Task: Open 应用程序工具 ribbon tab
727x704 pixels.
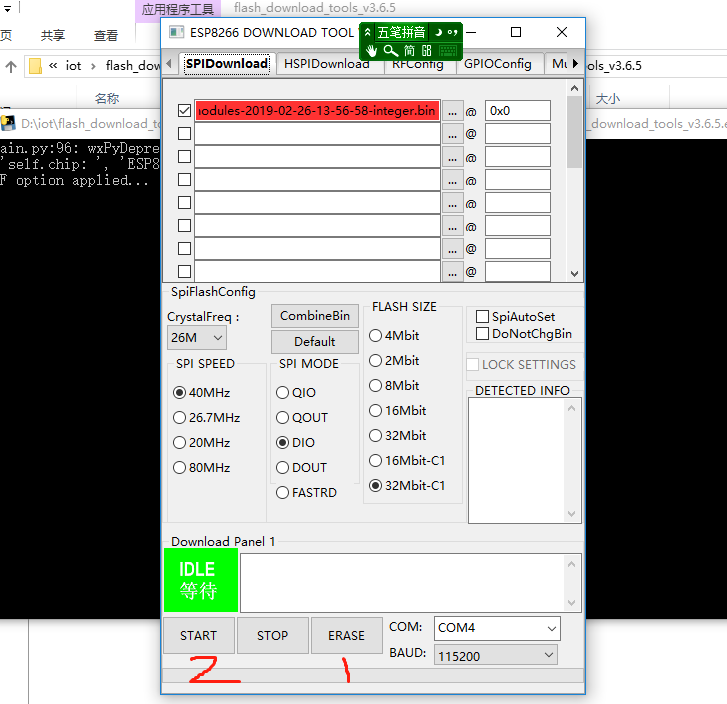Action: 178,9
